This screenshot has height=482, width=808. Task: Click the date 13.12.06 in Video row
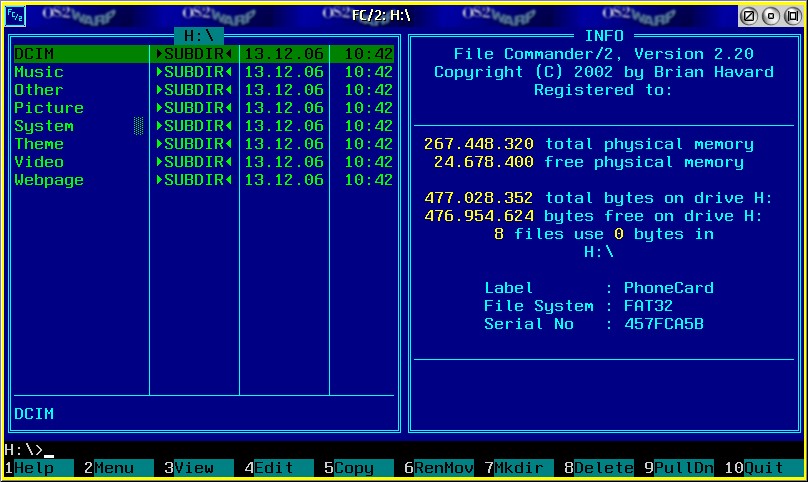click(x=284, y=162)
